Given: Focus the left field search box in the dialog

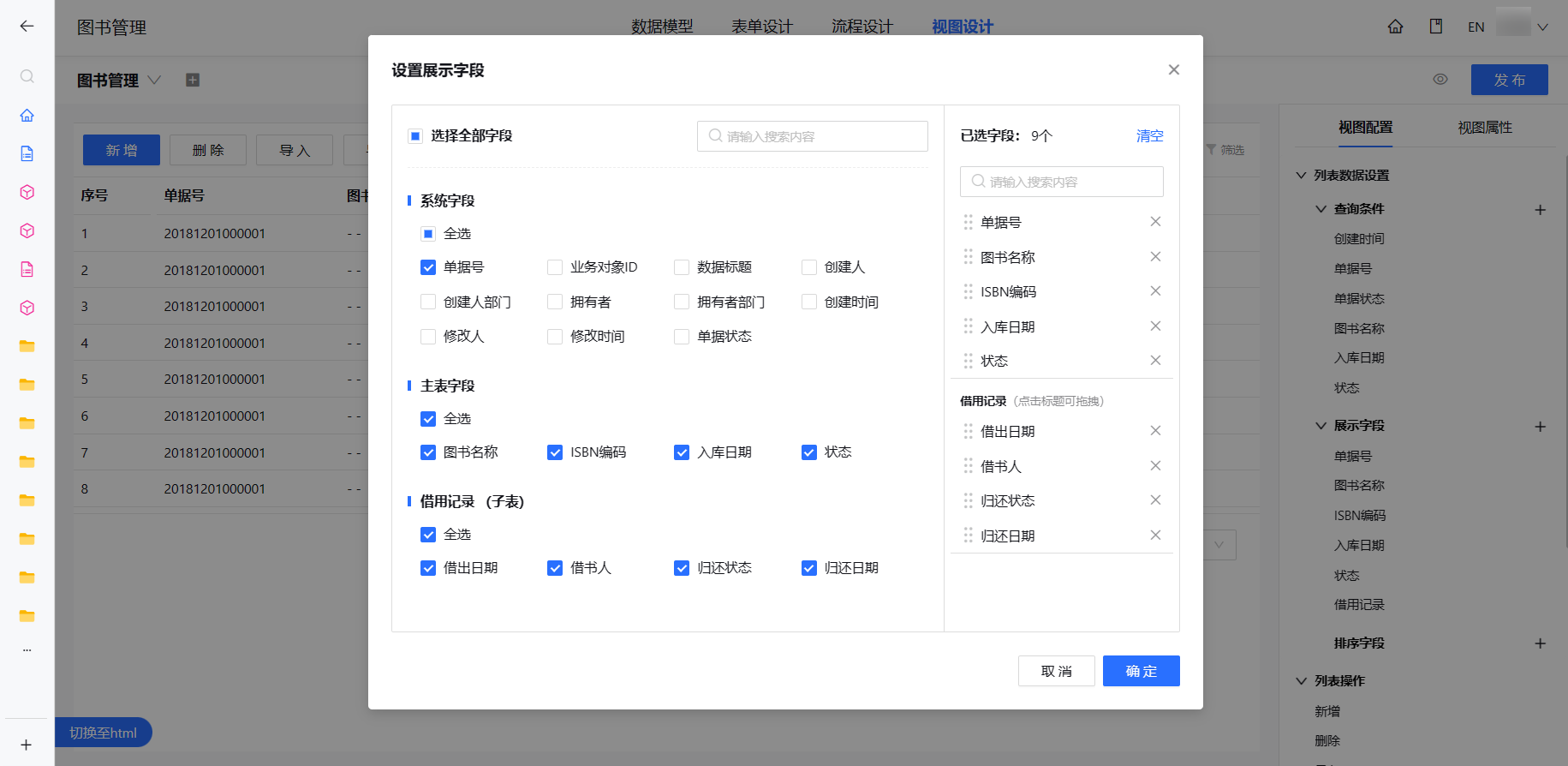Looking at the screenshot, I should pos(812,136).
